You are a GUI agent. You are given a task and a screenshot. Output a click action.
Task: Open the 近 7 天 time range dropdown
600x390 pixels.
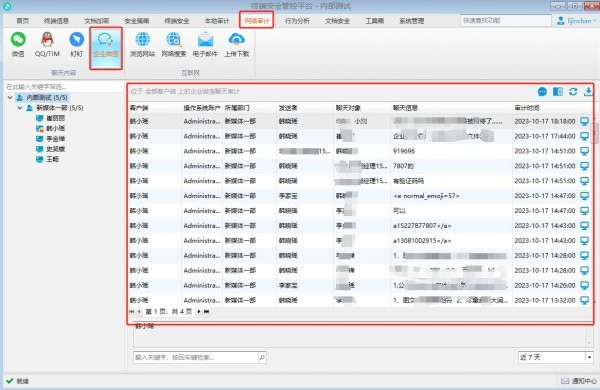(589, 357)
